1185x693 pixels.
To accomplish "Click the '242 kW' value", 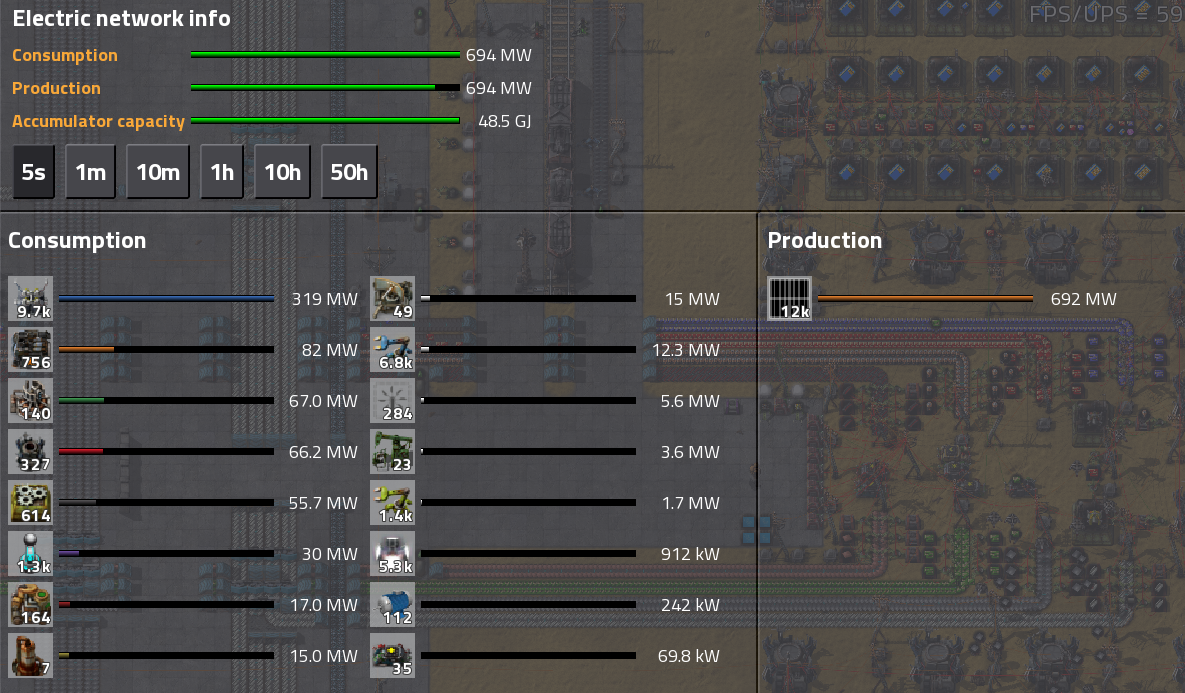I will (x=690, y=605).
